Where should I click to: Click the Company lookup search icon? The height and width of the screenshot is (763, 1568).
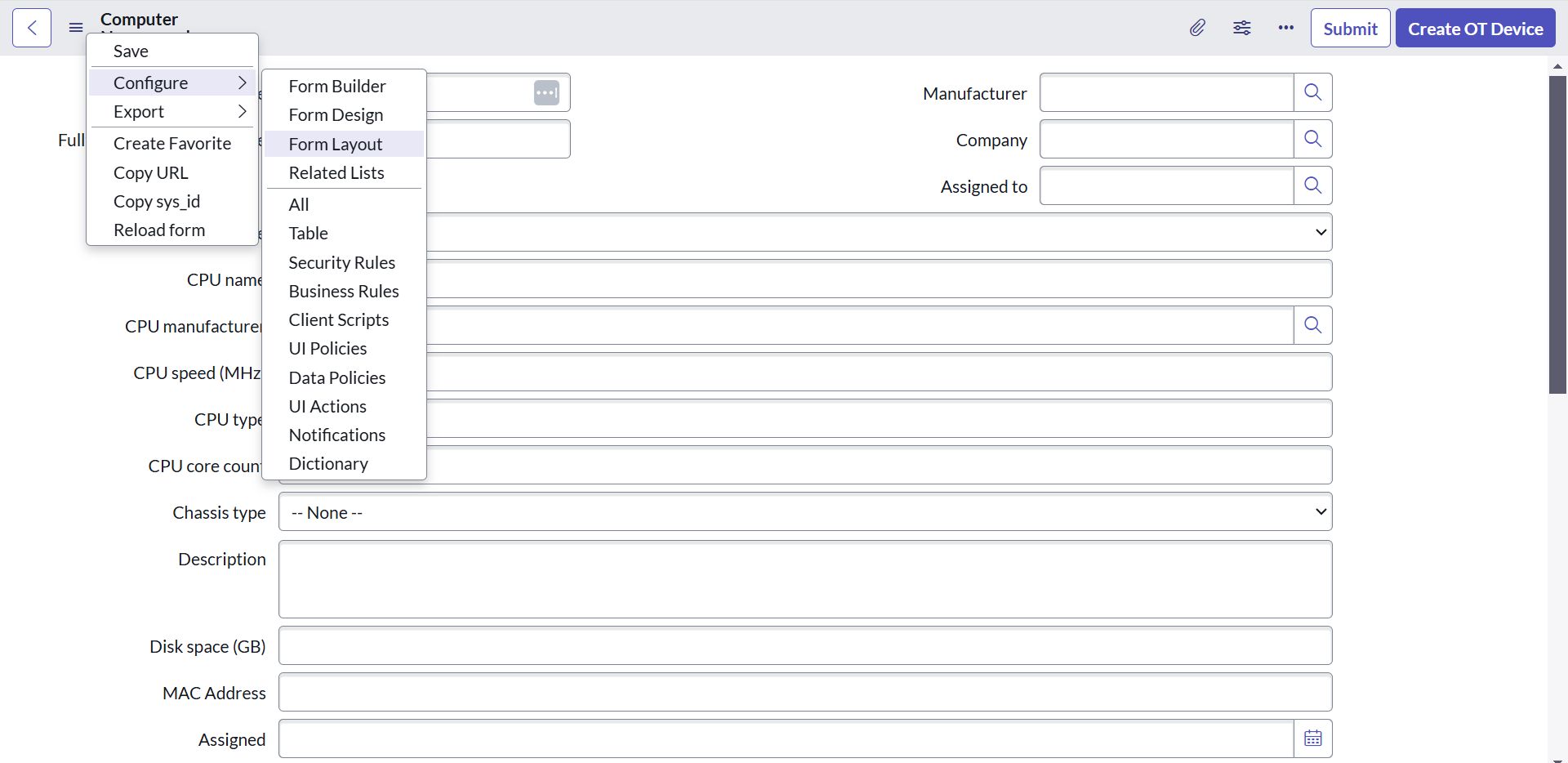point(1312,140)
